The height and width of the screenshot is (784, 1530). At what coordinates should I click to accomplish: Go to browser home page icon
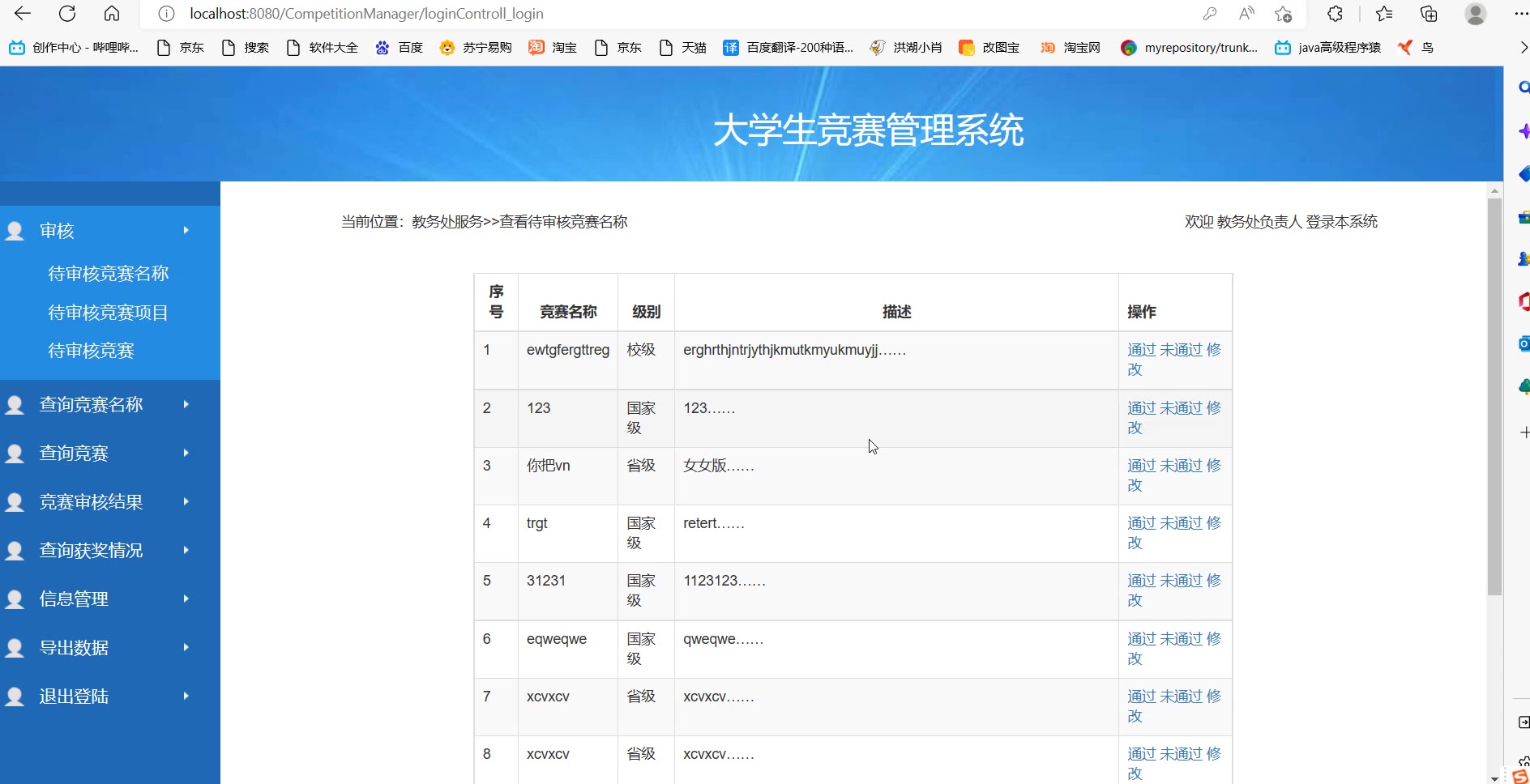pos(112,14)
